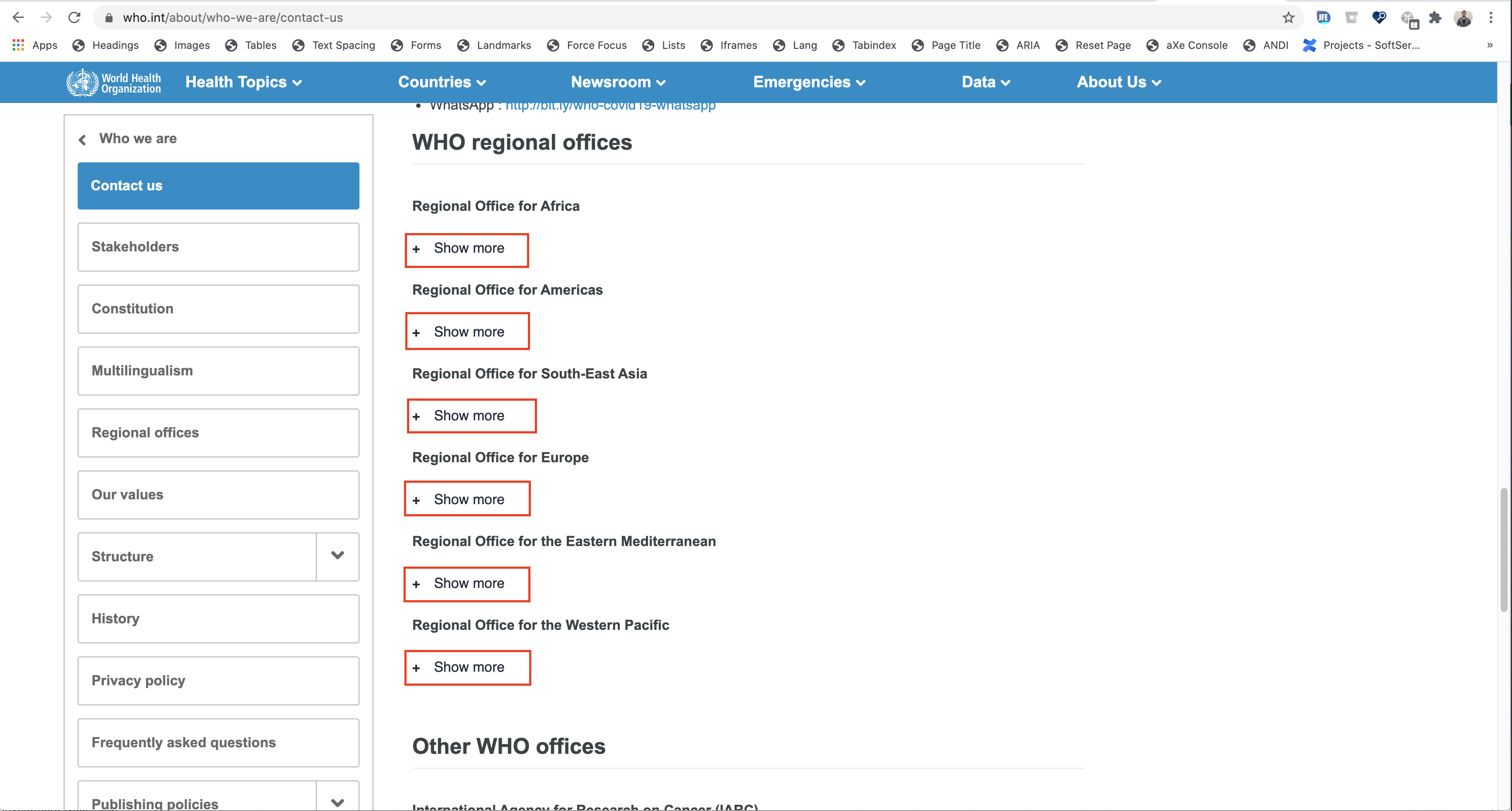Viewport: 1512px width, 811px height.
Task: Open Countries dropdown menu
Action: (x=443, y=82)
